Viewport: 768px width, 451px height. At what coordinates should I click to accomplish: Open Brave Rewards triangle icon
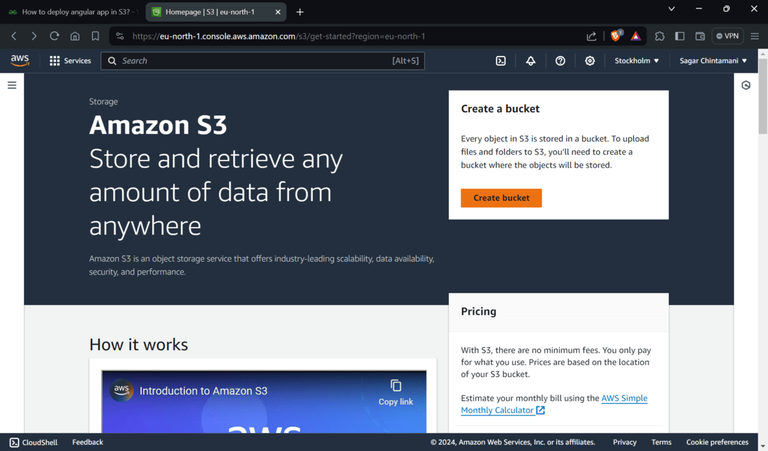point(635,36)
